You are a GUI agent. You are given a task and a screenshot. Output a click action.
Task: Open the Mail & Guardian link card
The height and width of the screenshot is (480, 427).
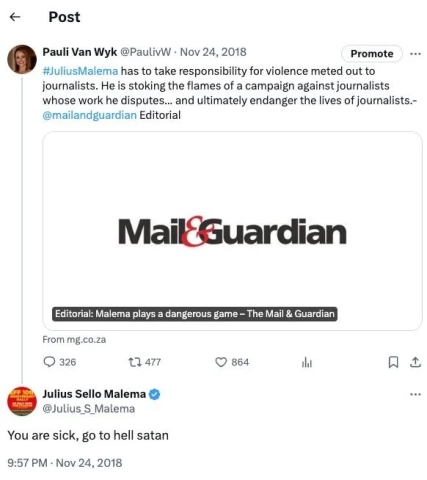pyautogui.click(x=232, y=231)
